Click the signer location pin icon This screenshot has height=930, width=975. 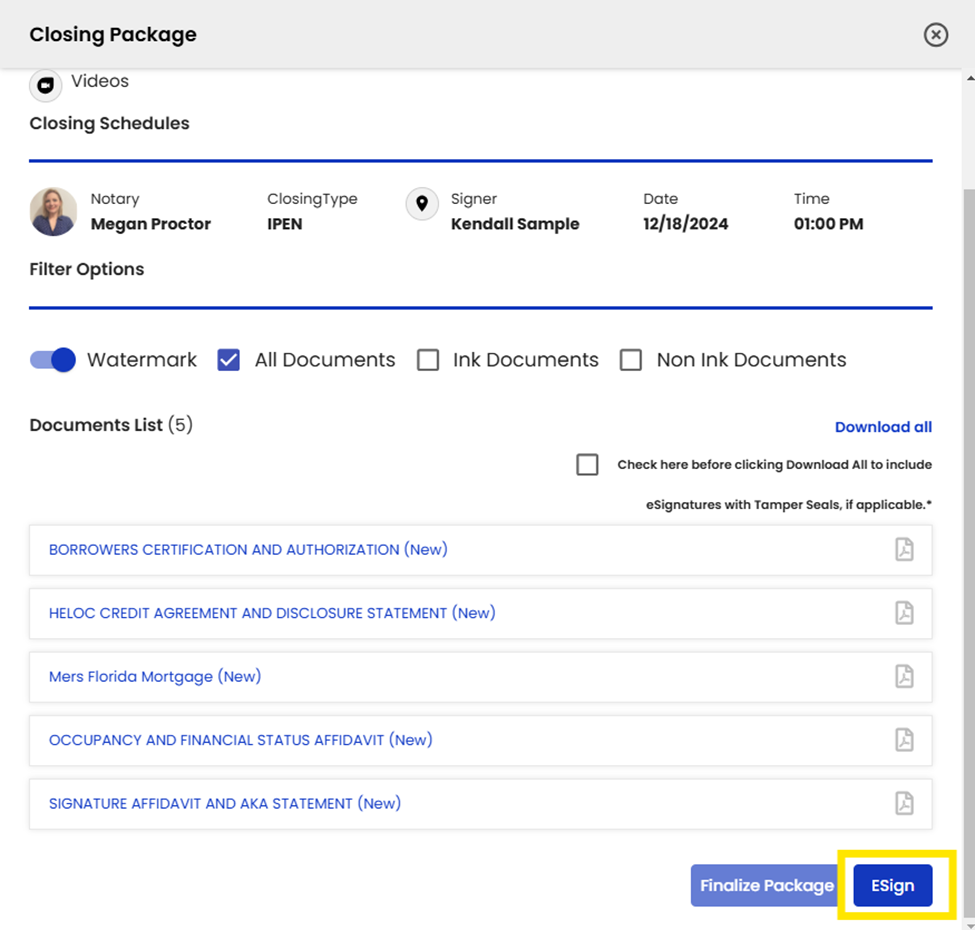click(422, 203)
